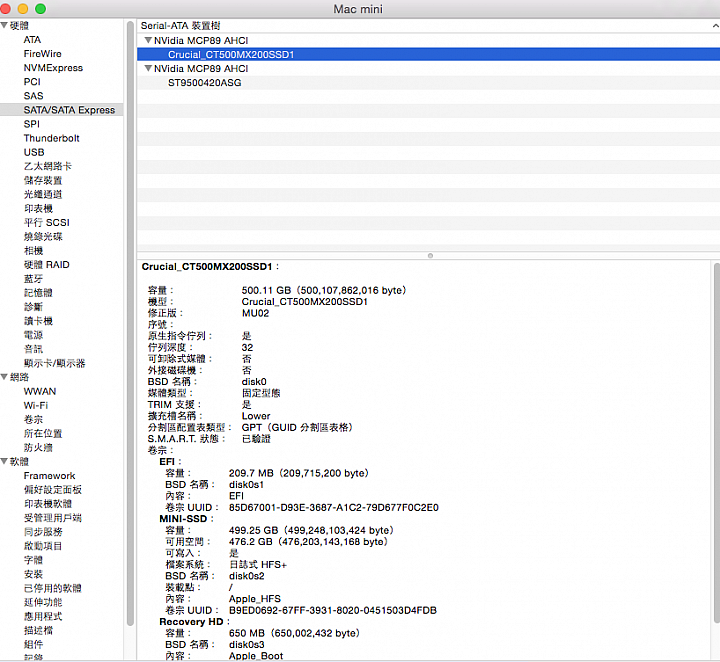Collapse the 軟體 software section triangle

4,461
